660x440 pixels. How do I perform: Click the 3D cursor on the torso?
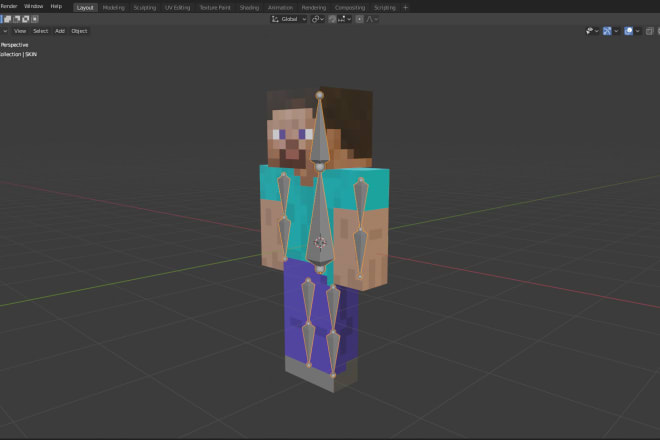[320, 243]
